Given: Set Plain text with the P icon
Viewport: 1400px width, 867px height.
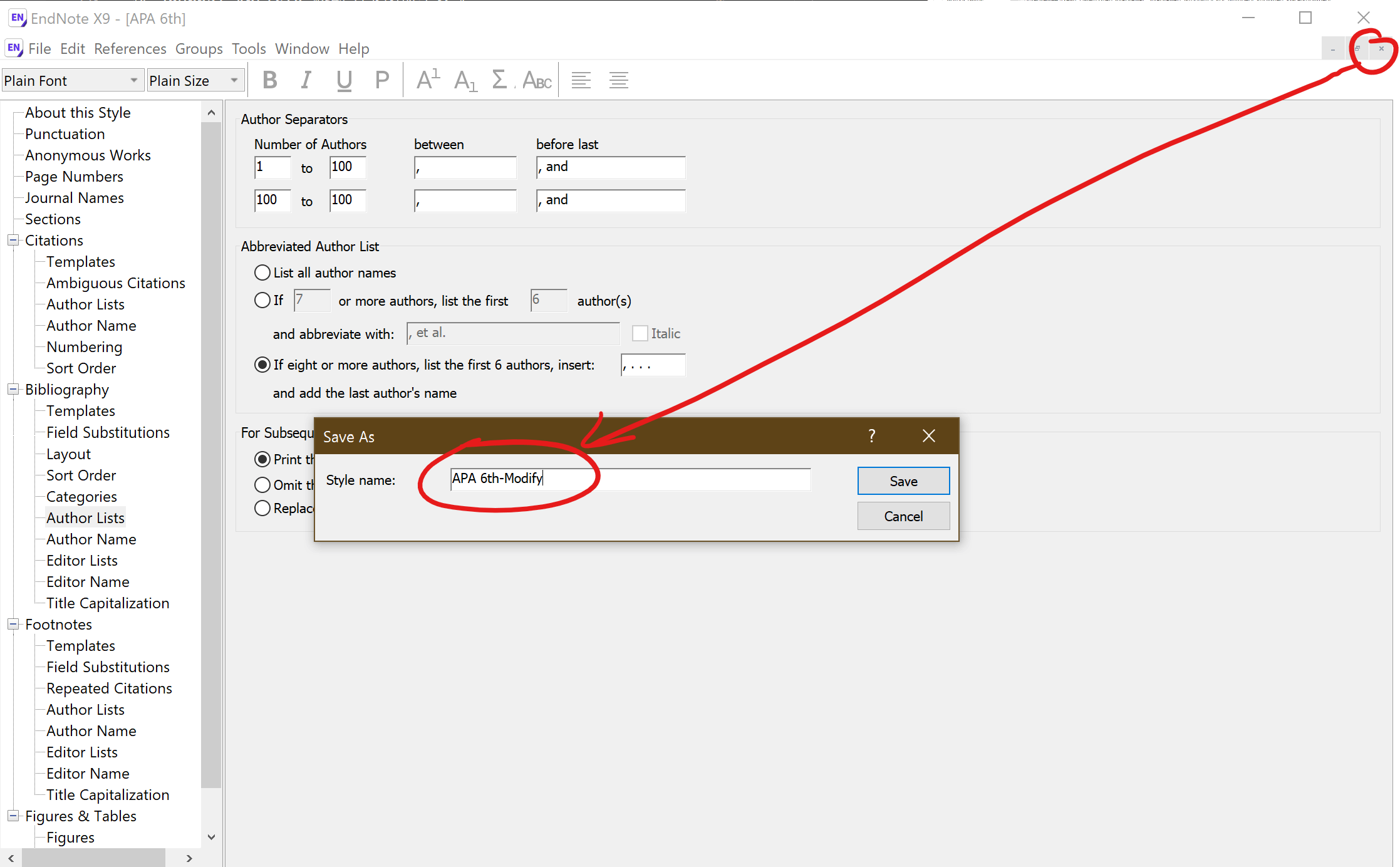Looking at the screenshot, I should tap(381, 80).
